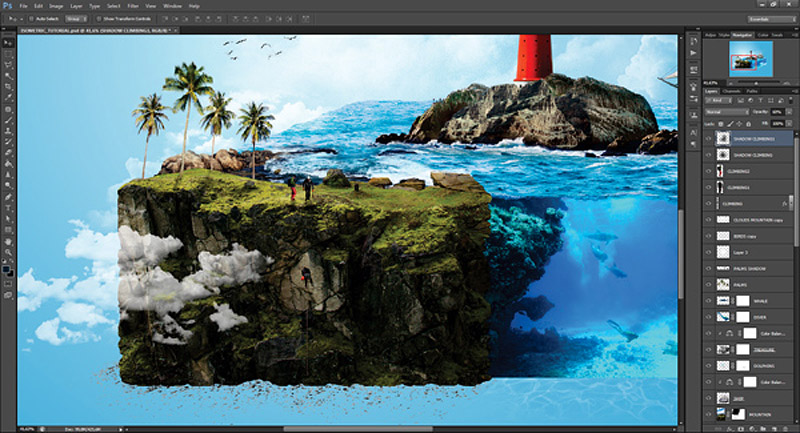This screenshot has width=800, height=433.
Task: Click the horizontal canvas scrollbar
Action: pos(358,429)
